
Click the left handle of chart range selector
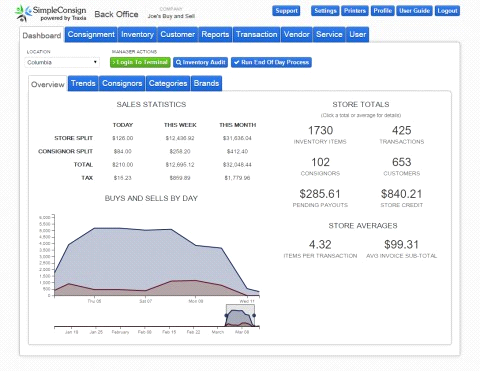tap(226, 315)
